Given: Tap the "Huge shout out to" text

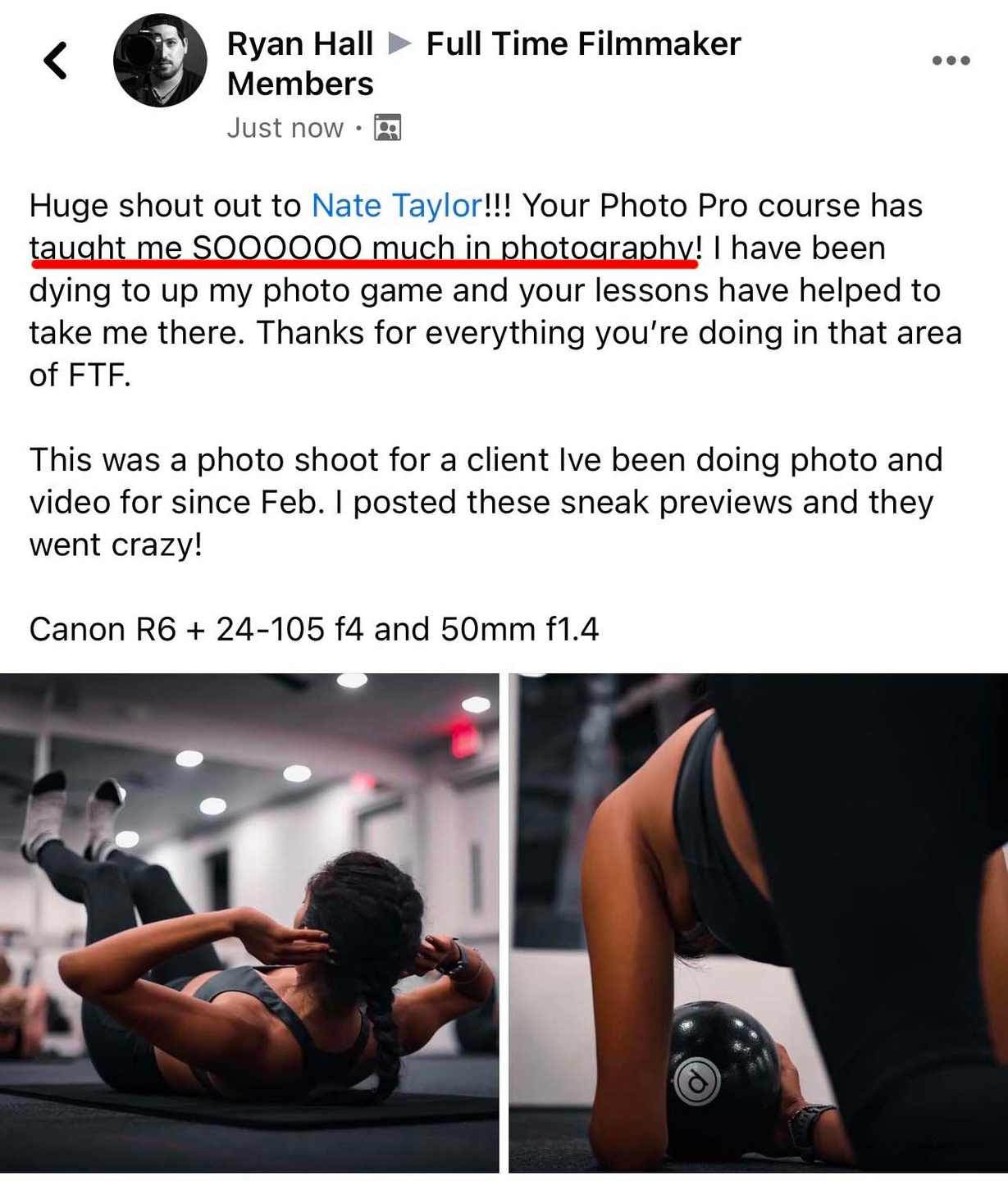Looking at the screenshot, I should pos(166,205).
